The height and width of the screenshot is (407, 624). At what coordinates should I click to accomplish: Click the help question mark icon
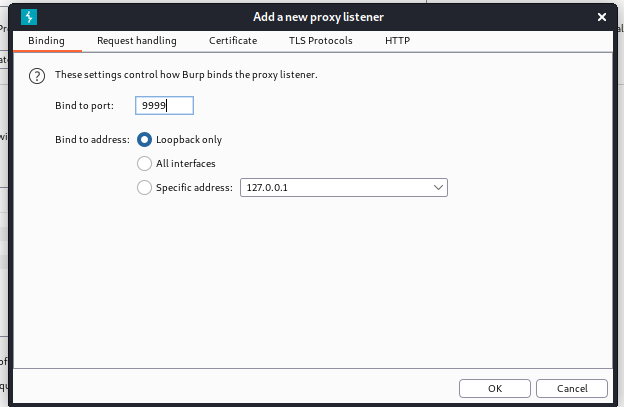click(37, 75)
